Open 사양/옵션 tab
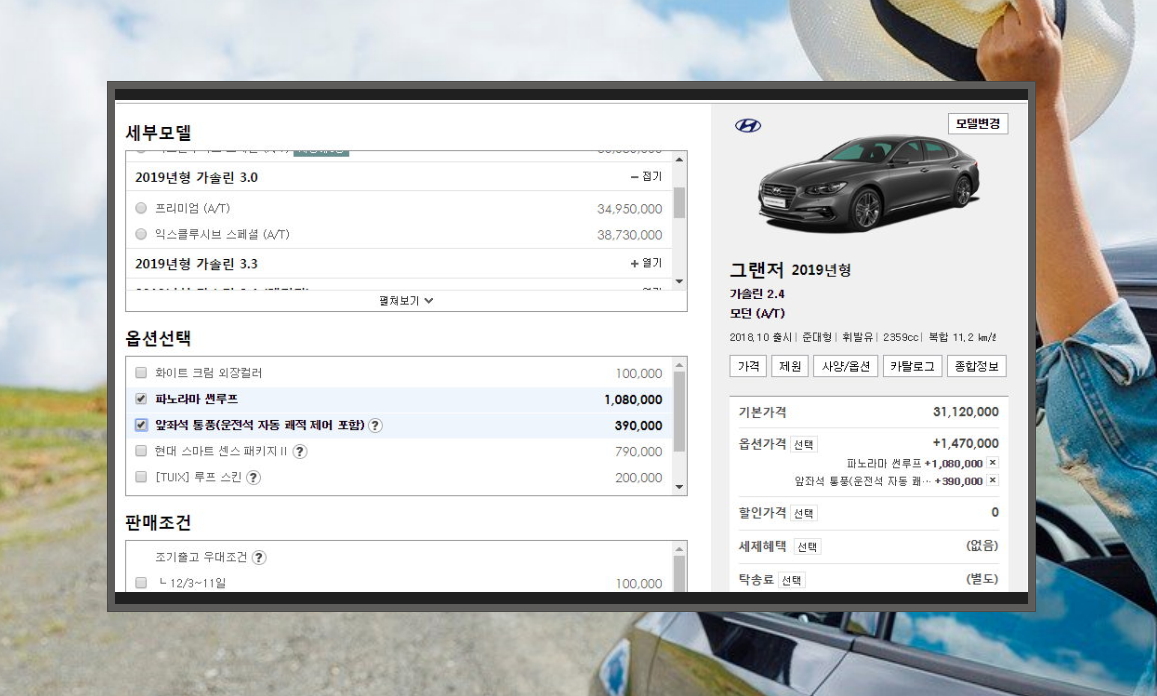 point(846,366)
